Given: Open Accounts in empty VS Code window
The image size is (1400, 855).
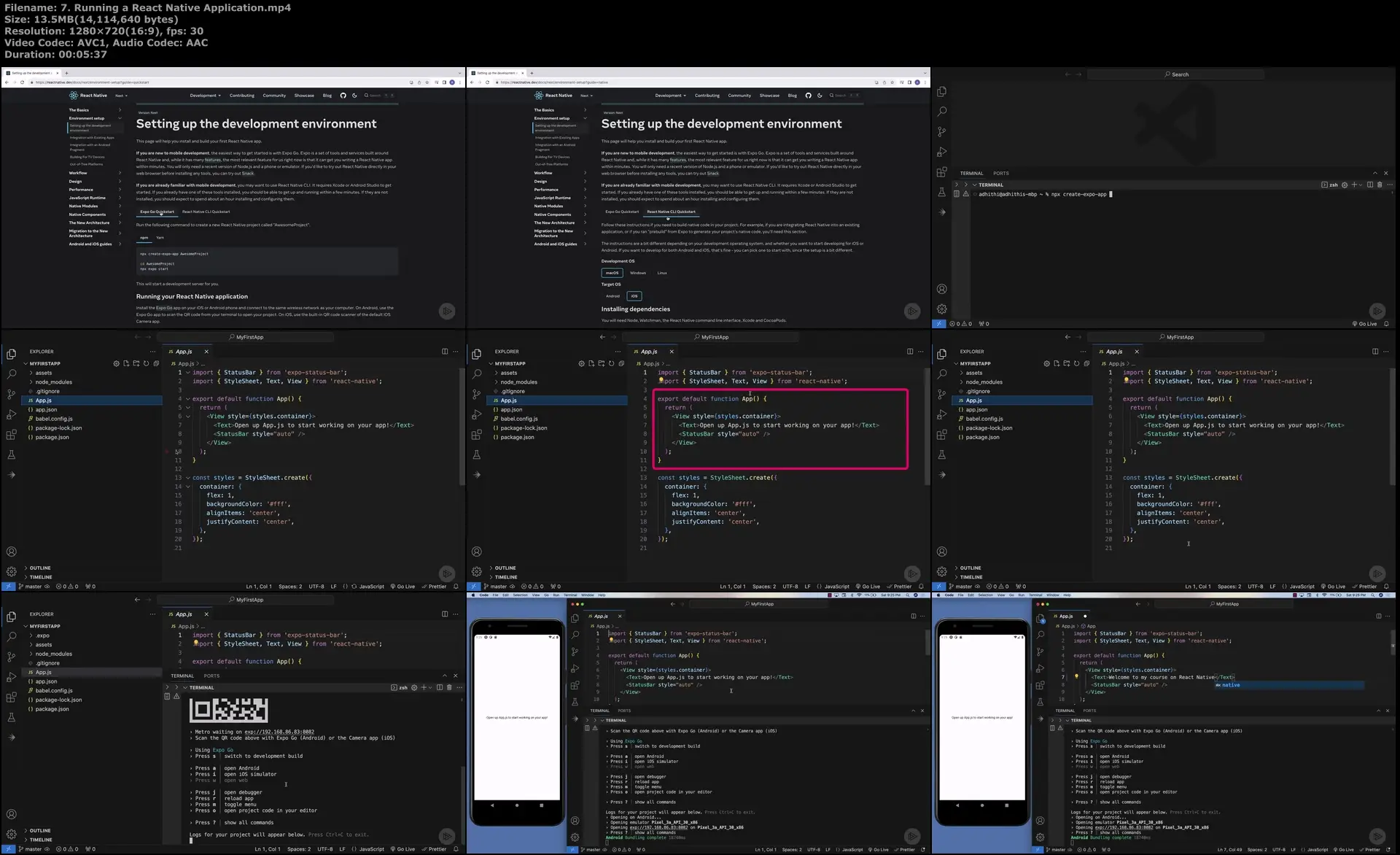Looking at the screenshot, I should coord(941,289).
